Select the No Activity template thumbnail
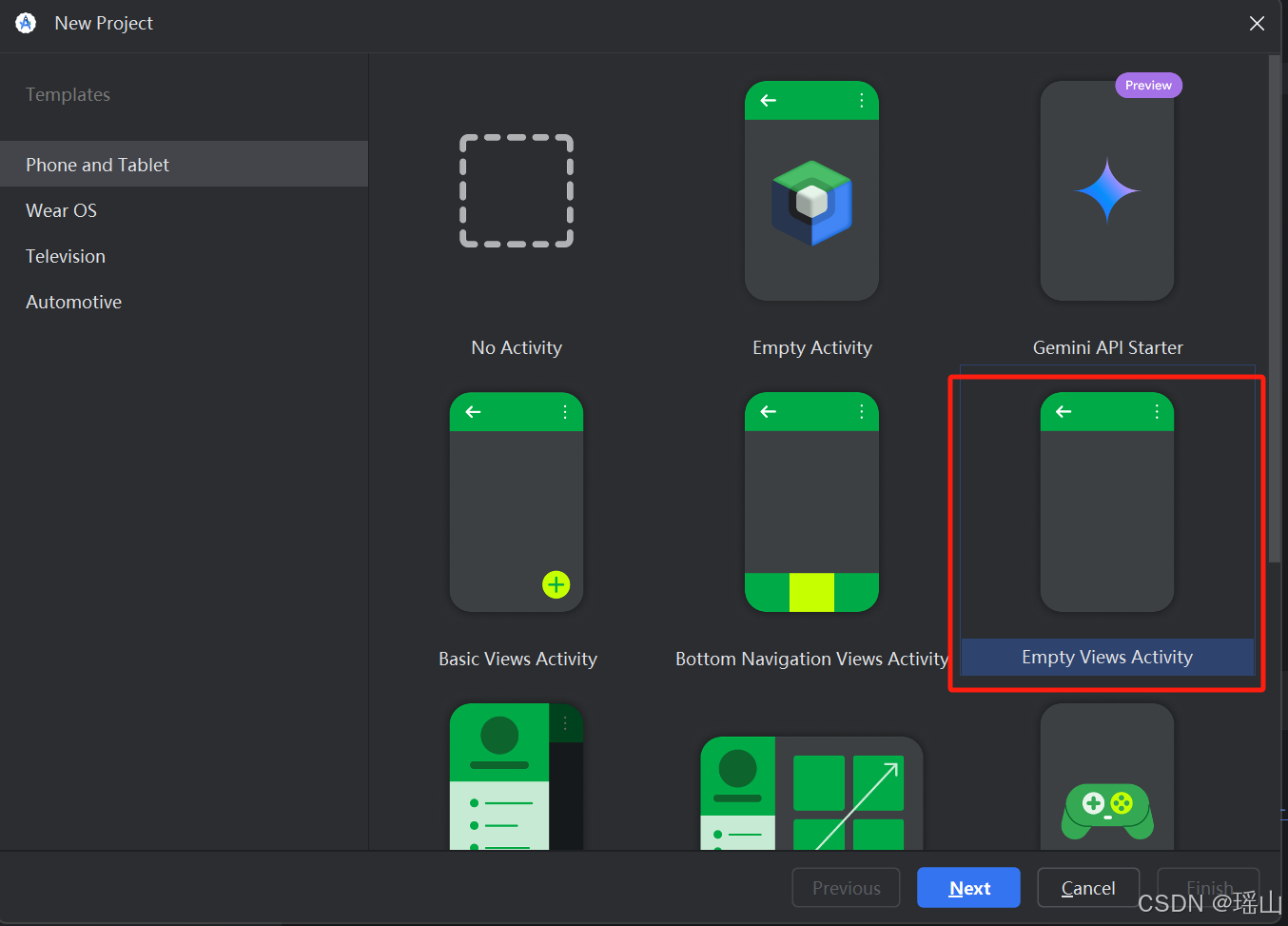Viewport: 1288px width, 926px height. [x=517, y=190]
